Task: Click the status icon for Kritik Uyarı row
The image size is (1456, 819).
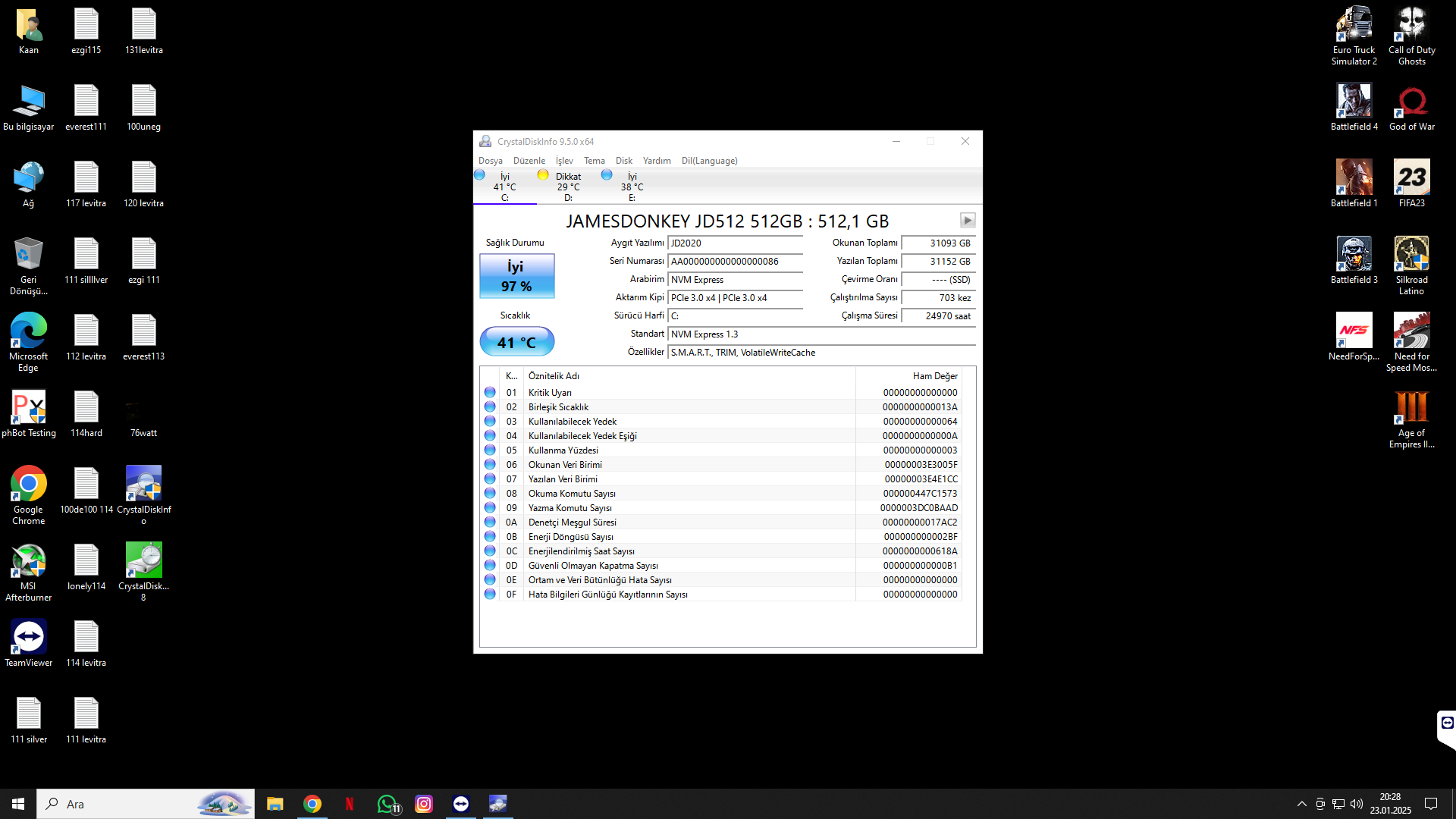Action: click(x=490, y=393)
